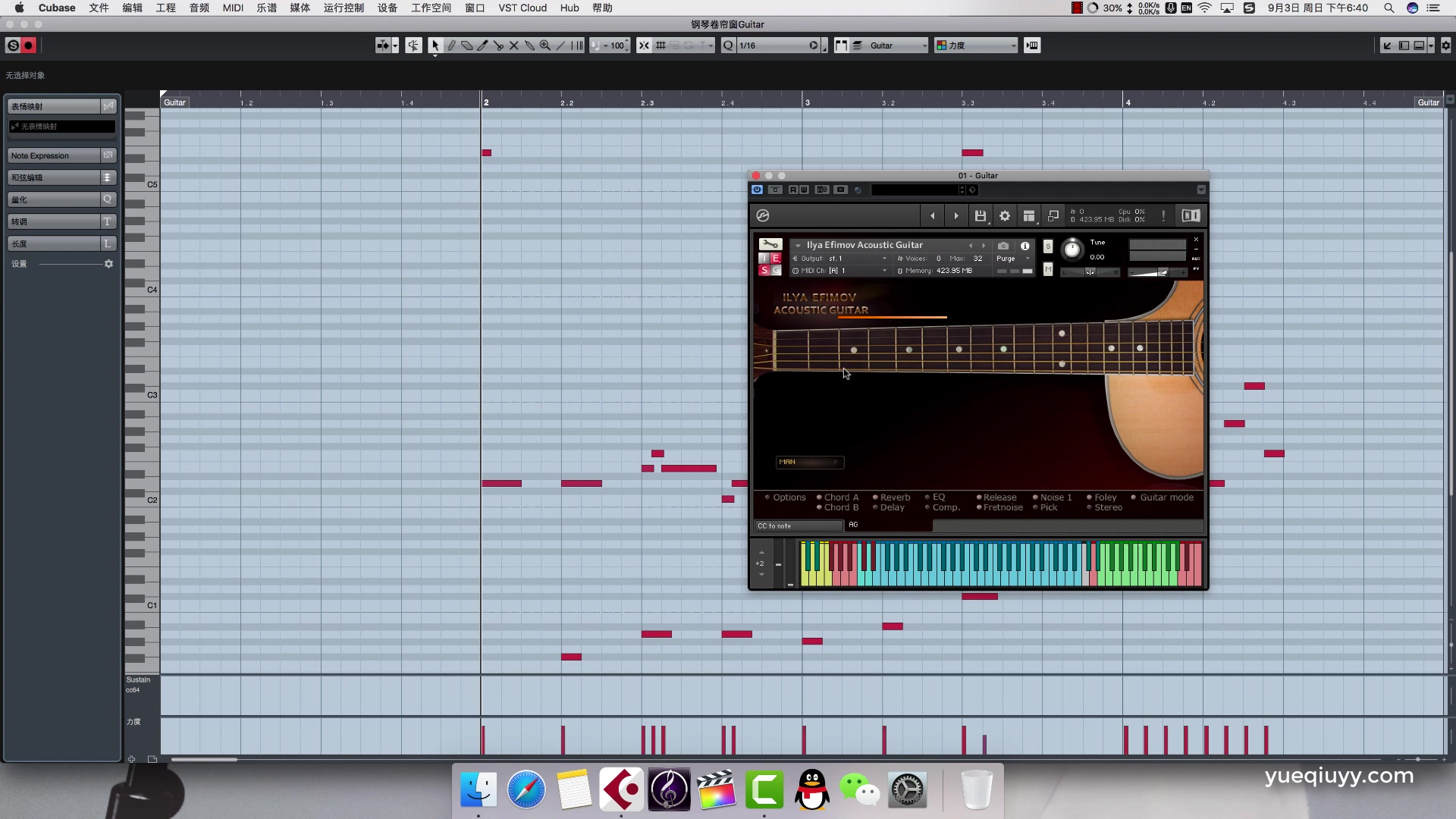Screen dimensions: 1456x819
Task: Open the 运行控制 menu
Action: tap(344, 8)
